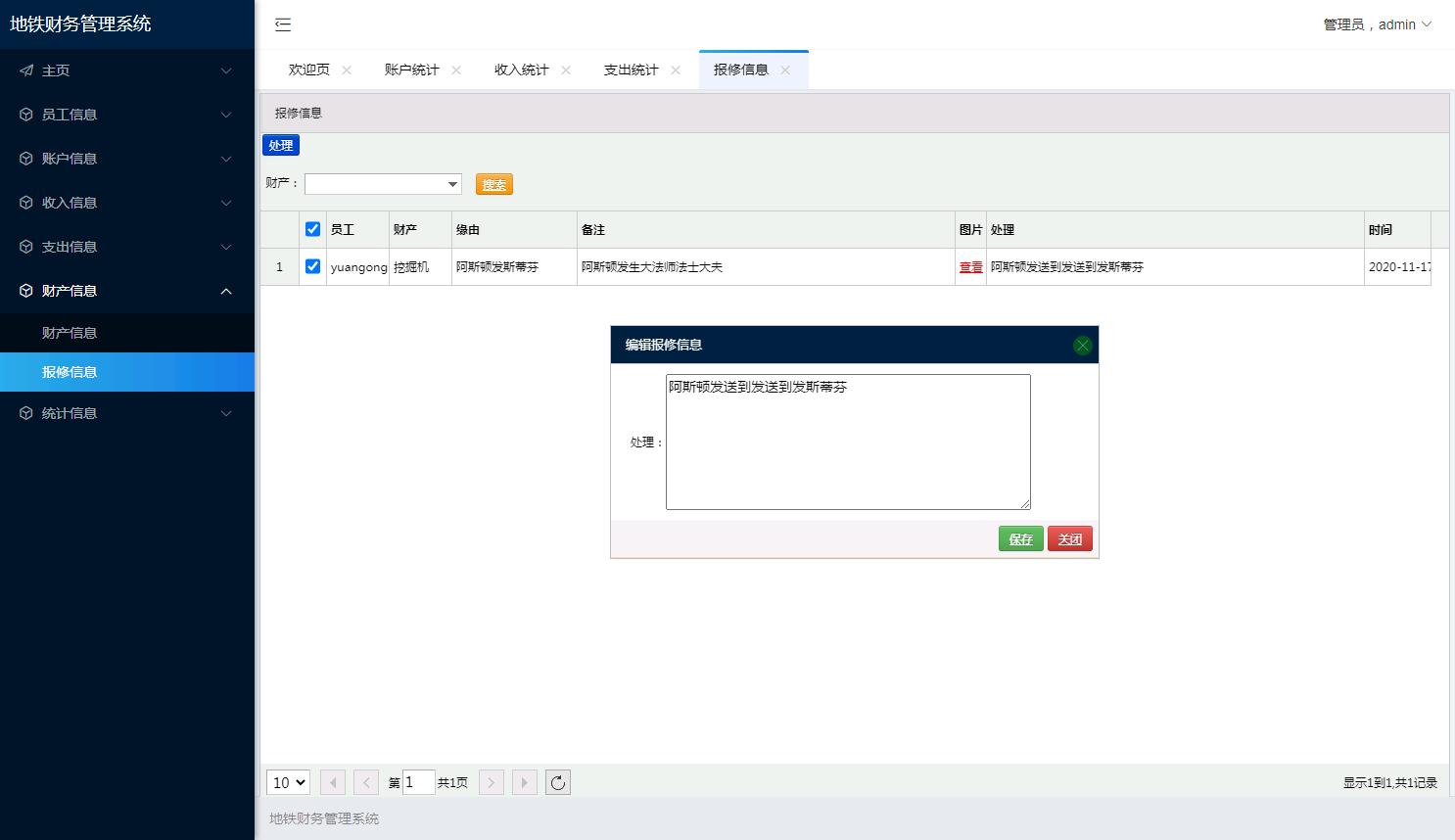Click the page number input field
Screen dimensions: 1455x840
(x=419, y=782)
